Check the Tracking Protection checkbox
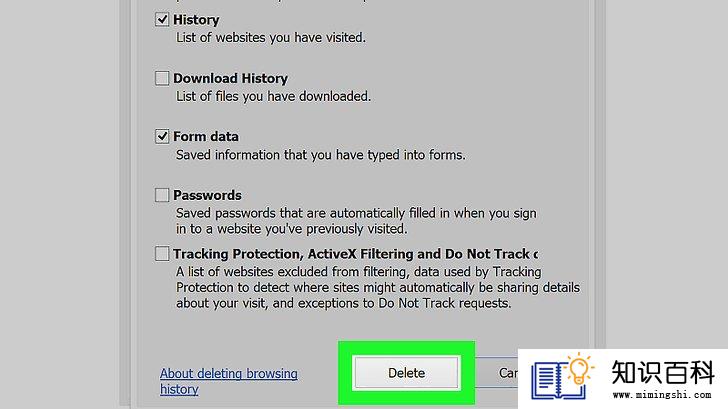This screenshot has height=409, width=728. [162, 253]
